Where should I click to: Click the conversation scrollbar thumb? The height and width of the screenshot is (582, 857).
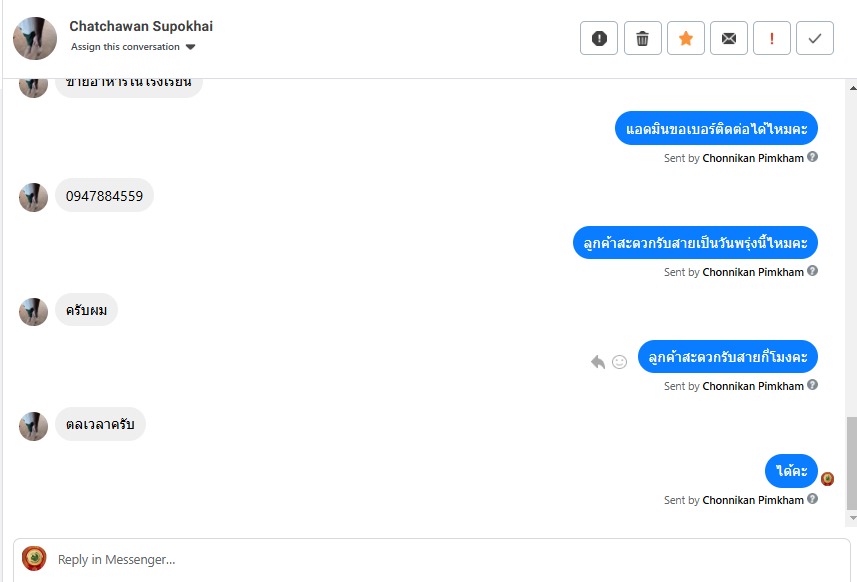(851, 460)
